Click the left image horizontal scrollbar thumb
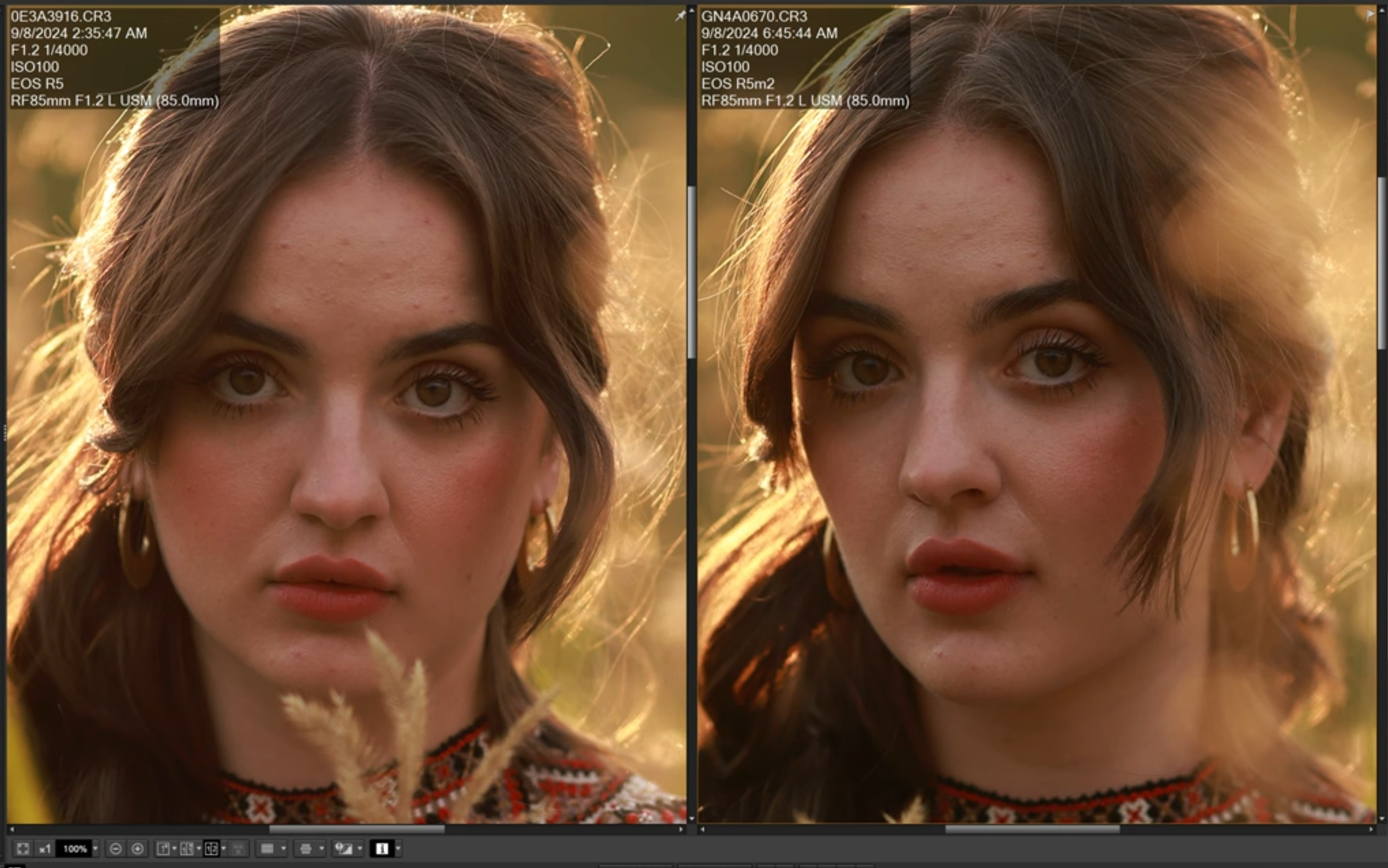 (x=356, y=829)
